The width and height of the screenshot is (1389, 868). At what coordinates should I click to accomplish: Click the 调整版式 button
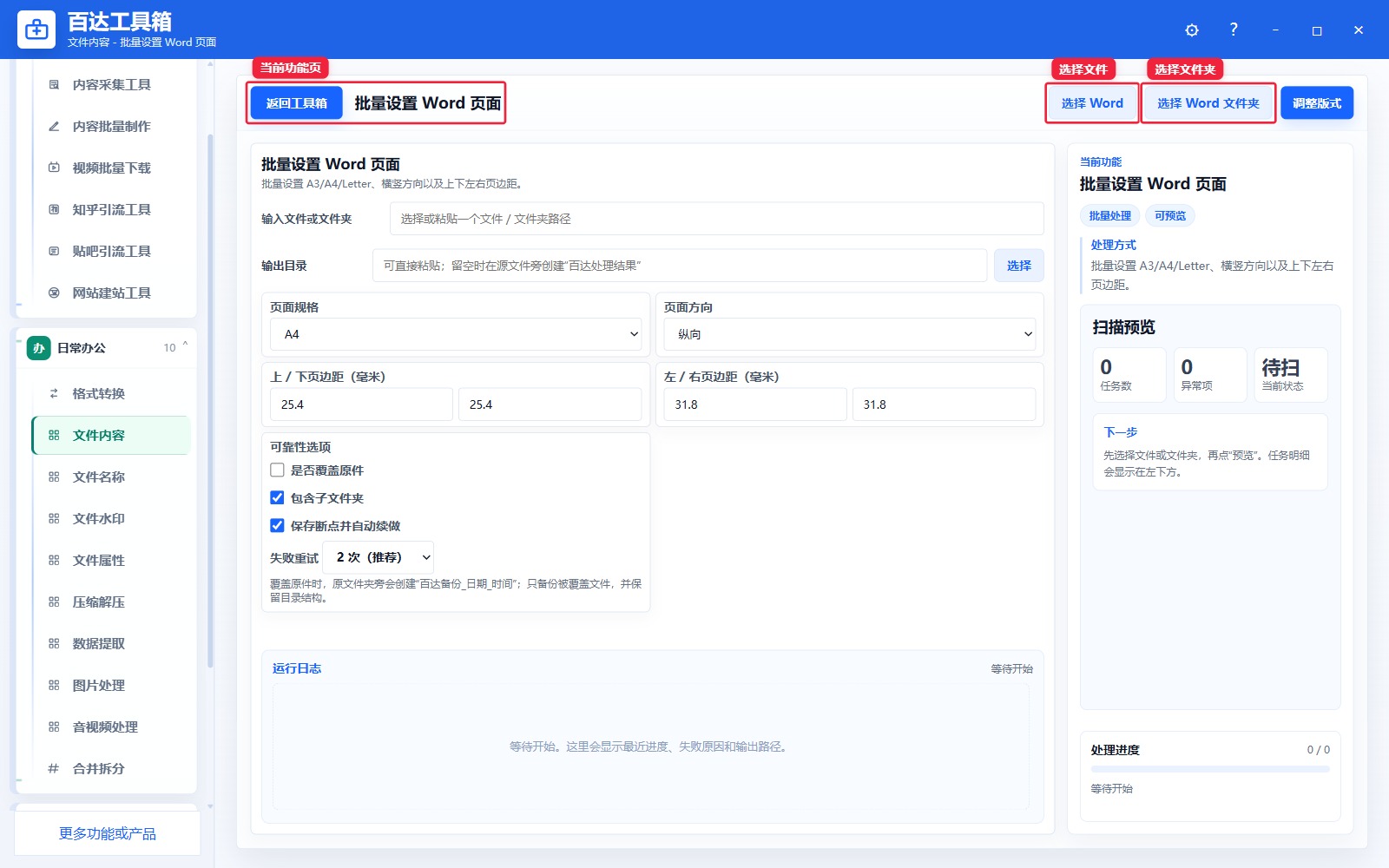[x=1317, y=103]
